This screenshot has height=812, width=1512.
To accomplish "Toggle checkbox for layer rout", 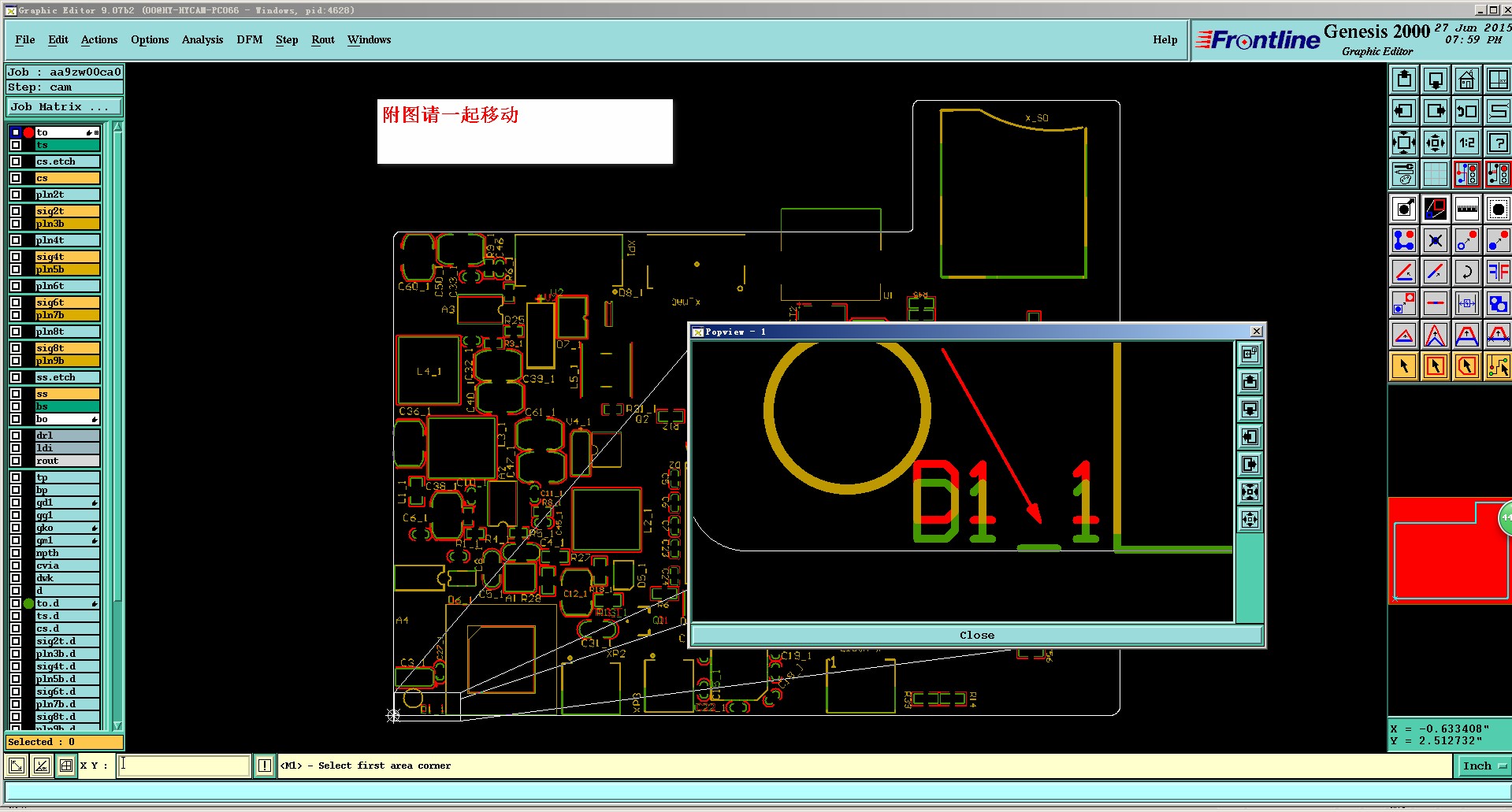I will pyautogui.click(x=16, y=461).
